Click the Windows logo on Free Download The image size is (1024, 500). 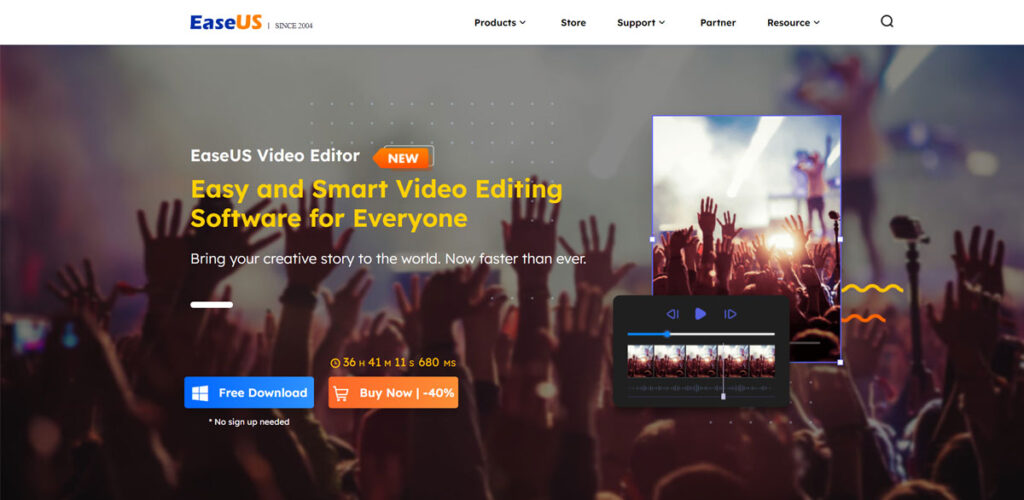pyautogui.click(x=200, y=393)
